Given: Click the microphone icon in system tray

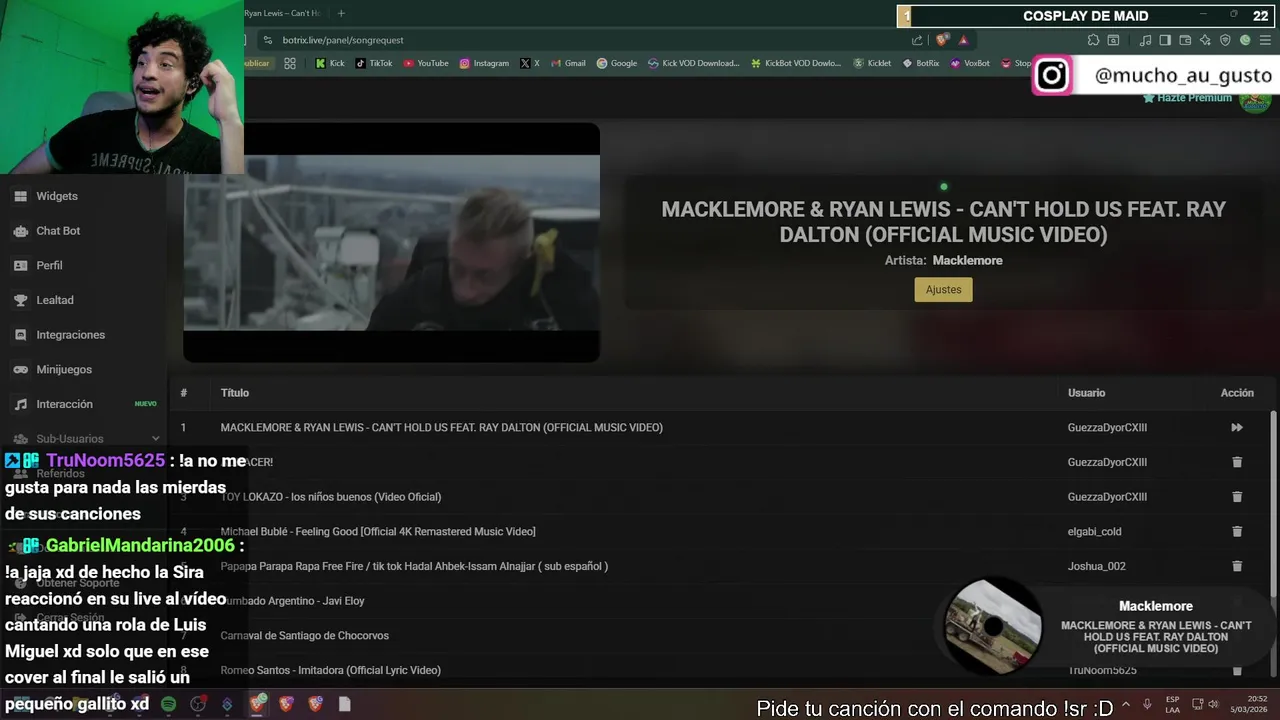Looking at the screenshot, I should [1147, 704].
